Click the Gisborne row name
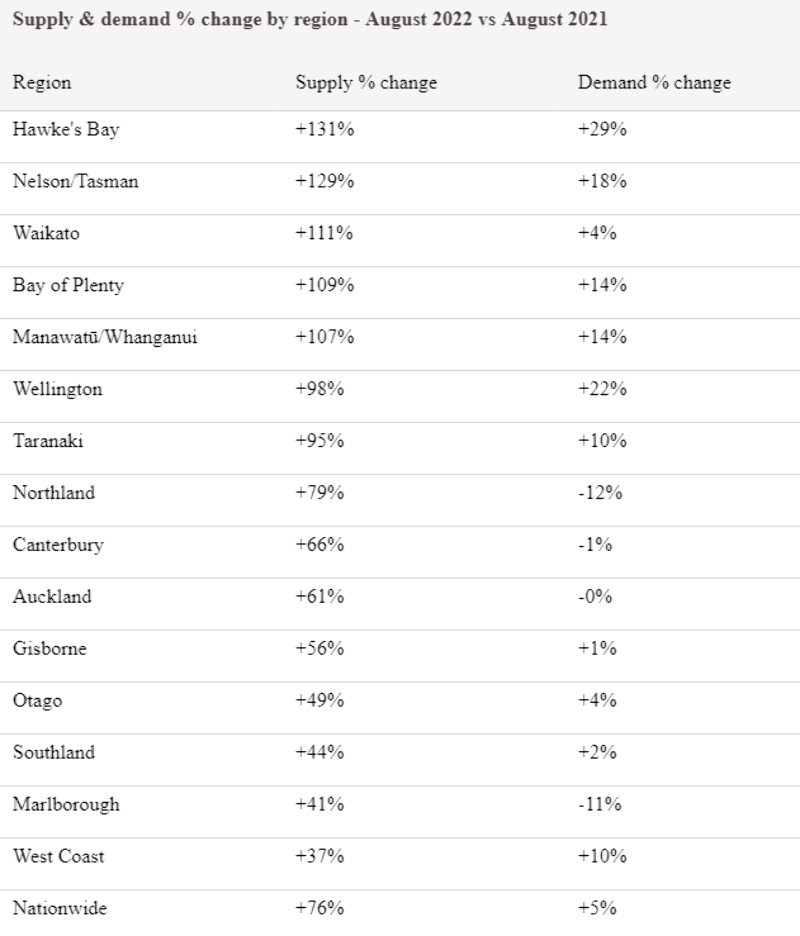Image resolution: width=800 pixels, height=936 pixels. [x=50, y=649]
